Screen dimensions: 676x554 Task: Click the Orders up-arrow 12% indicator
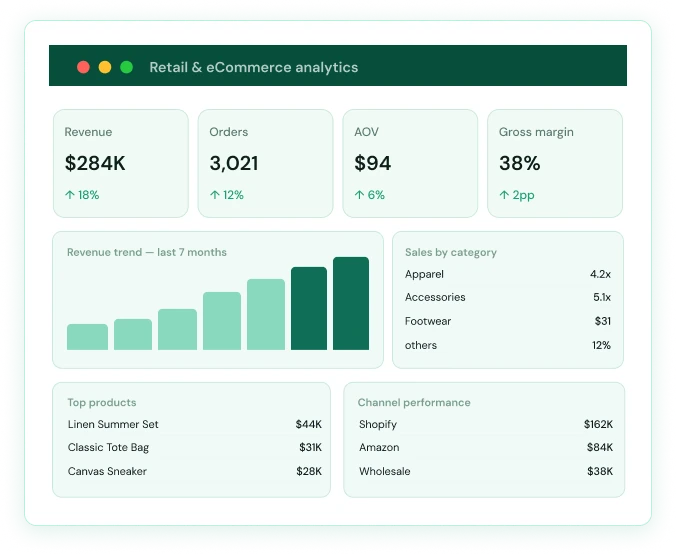tap(227, 195)
